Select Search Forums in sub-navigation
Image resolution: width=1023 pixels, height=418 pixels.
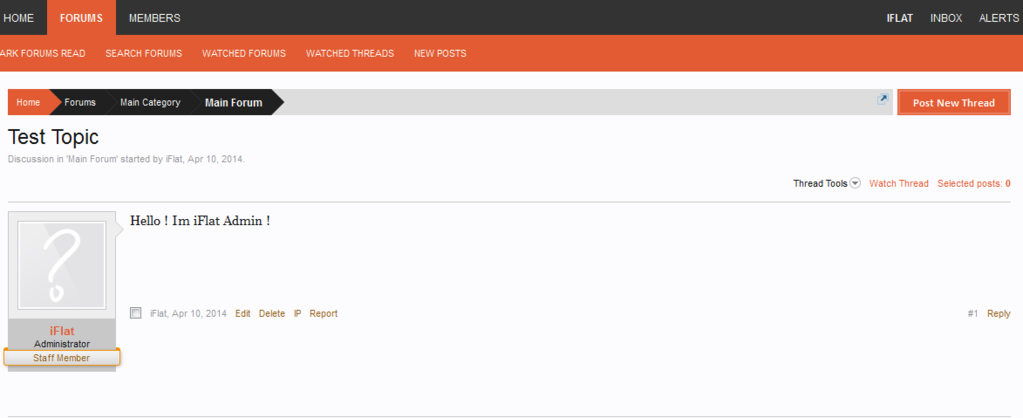(x=143, y=54)
